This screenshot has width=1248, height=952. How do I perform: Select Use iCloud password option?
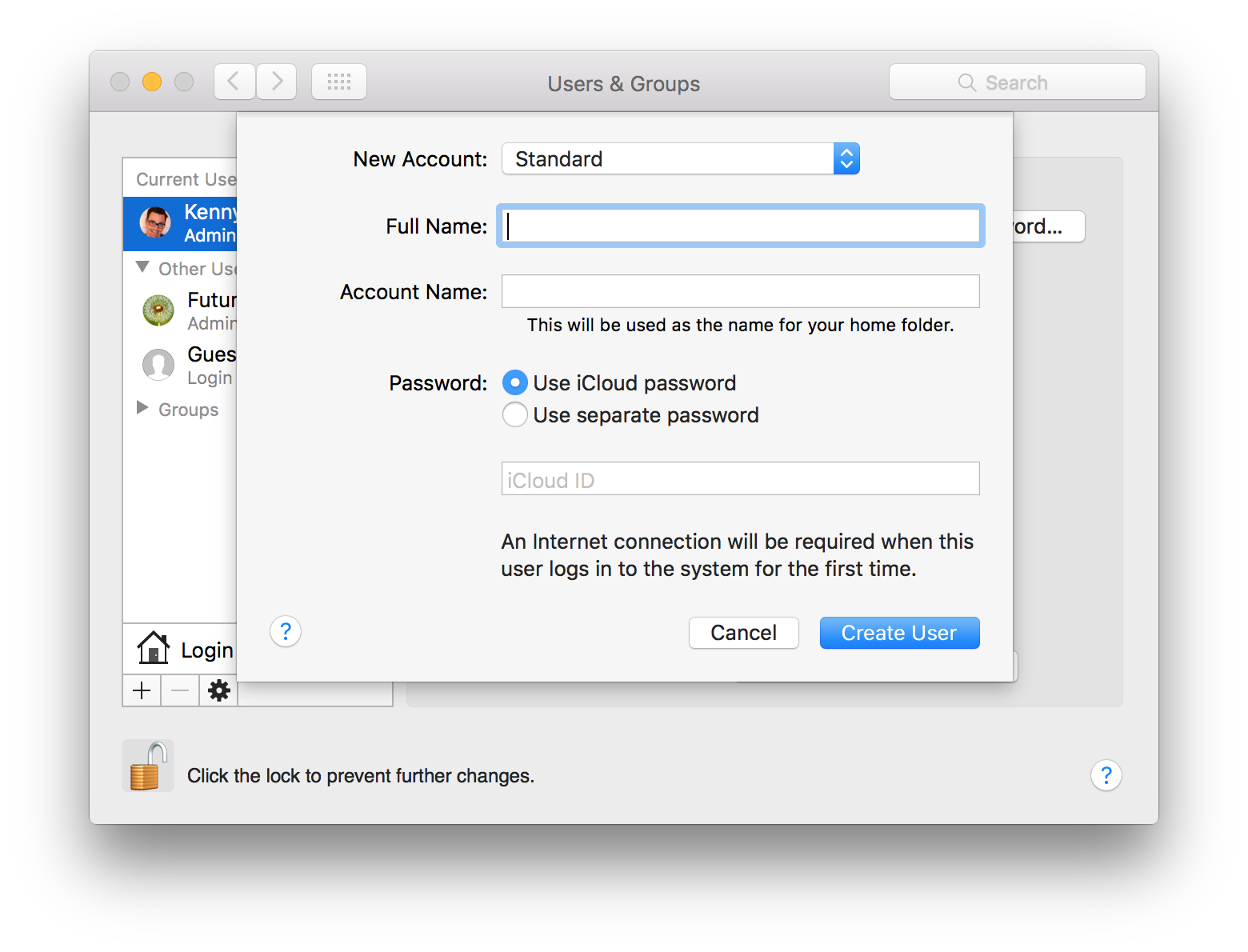(x=515, y=383)
